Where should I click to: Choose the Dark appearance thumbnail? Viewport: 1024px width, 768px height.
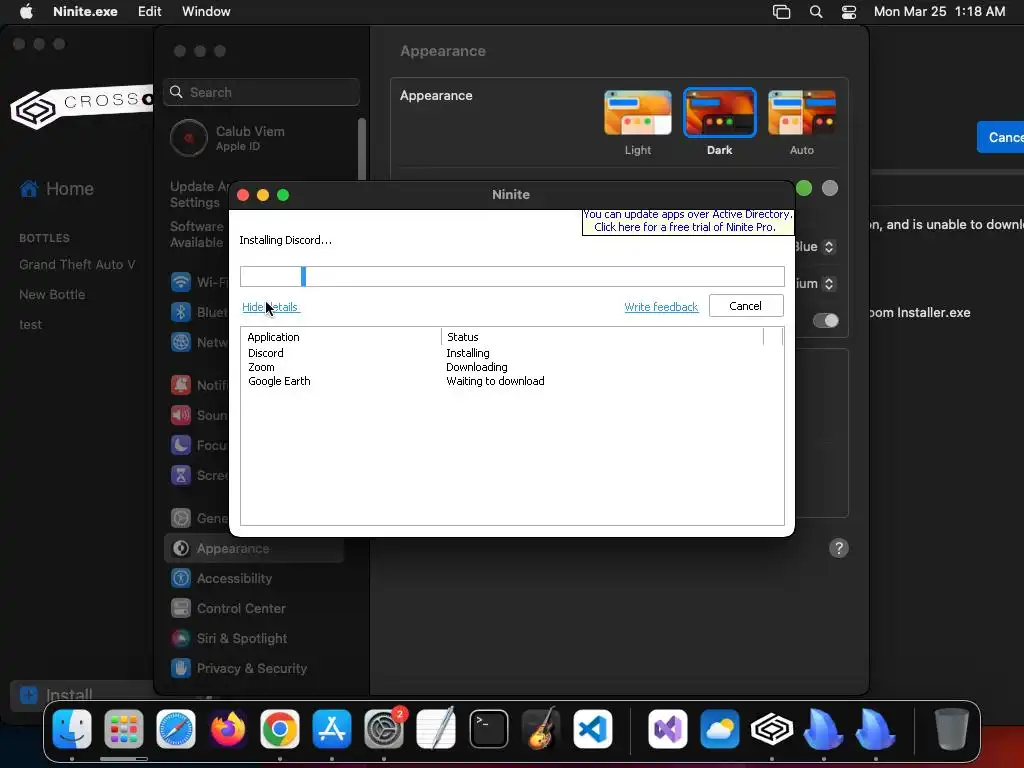point(720,113)
